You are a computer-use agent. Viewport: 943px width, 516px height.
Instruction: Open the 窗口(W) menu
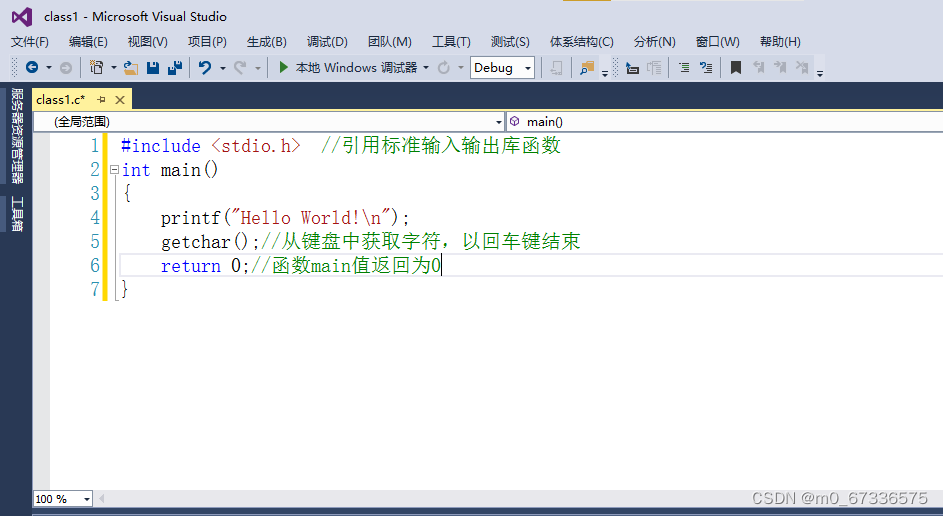coord(717,41)
